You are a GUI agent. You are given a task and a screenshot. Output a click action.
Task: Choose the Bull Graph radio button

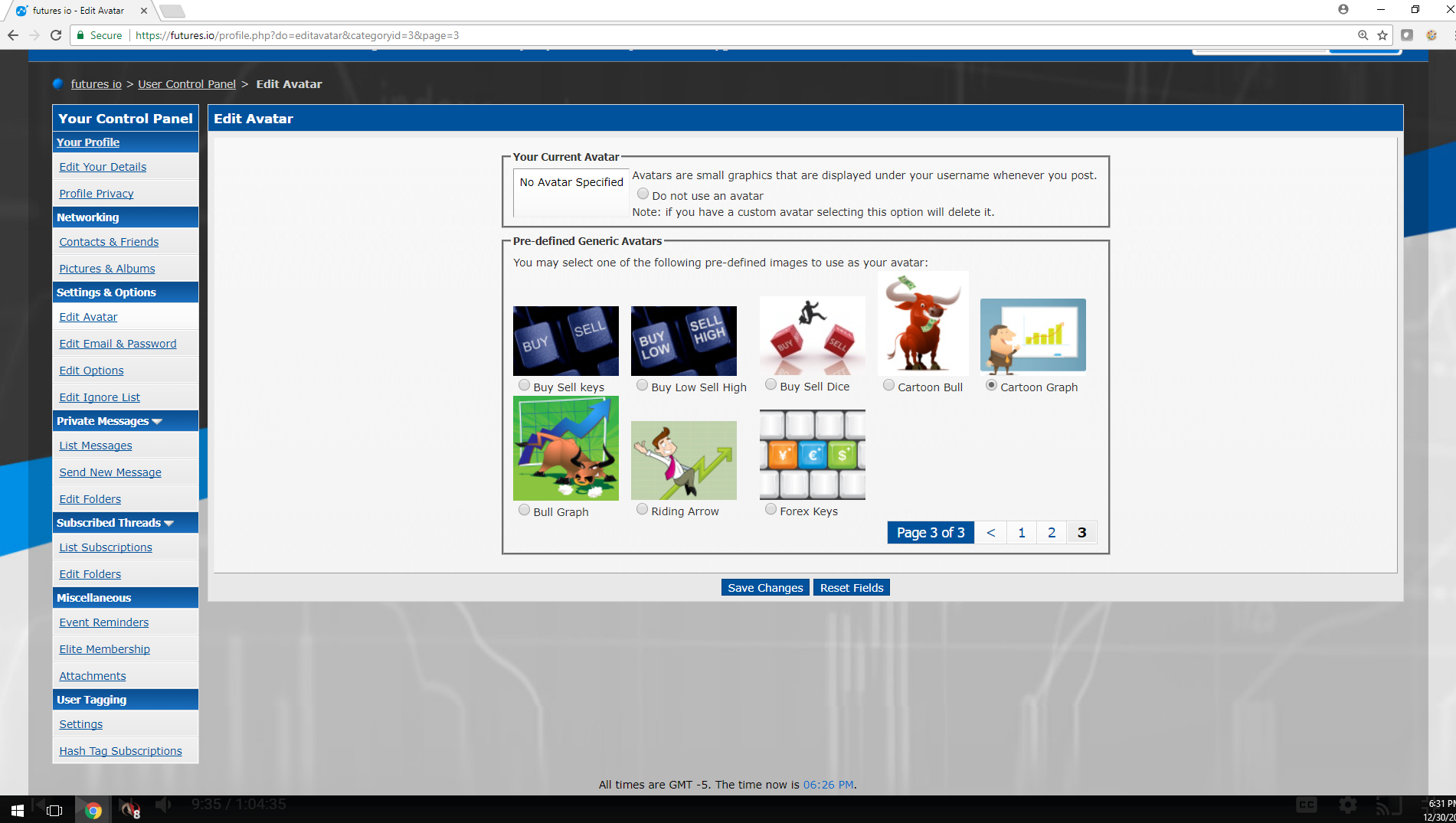coord(524,510)
